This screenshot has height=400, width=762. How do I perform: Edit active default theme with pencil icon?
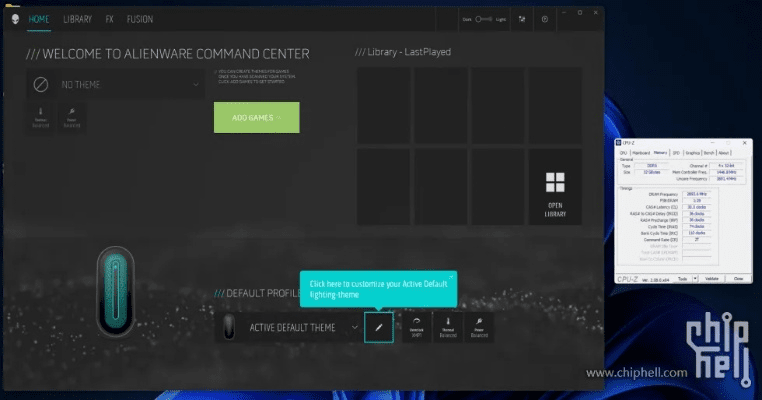pos(379,327)
